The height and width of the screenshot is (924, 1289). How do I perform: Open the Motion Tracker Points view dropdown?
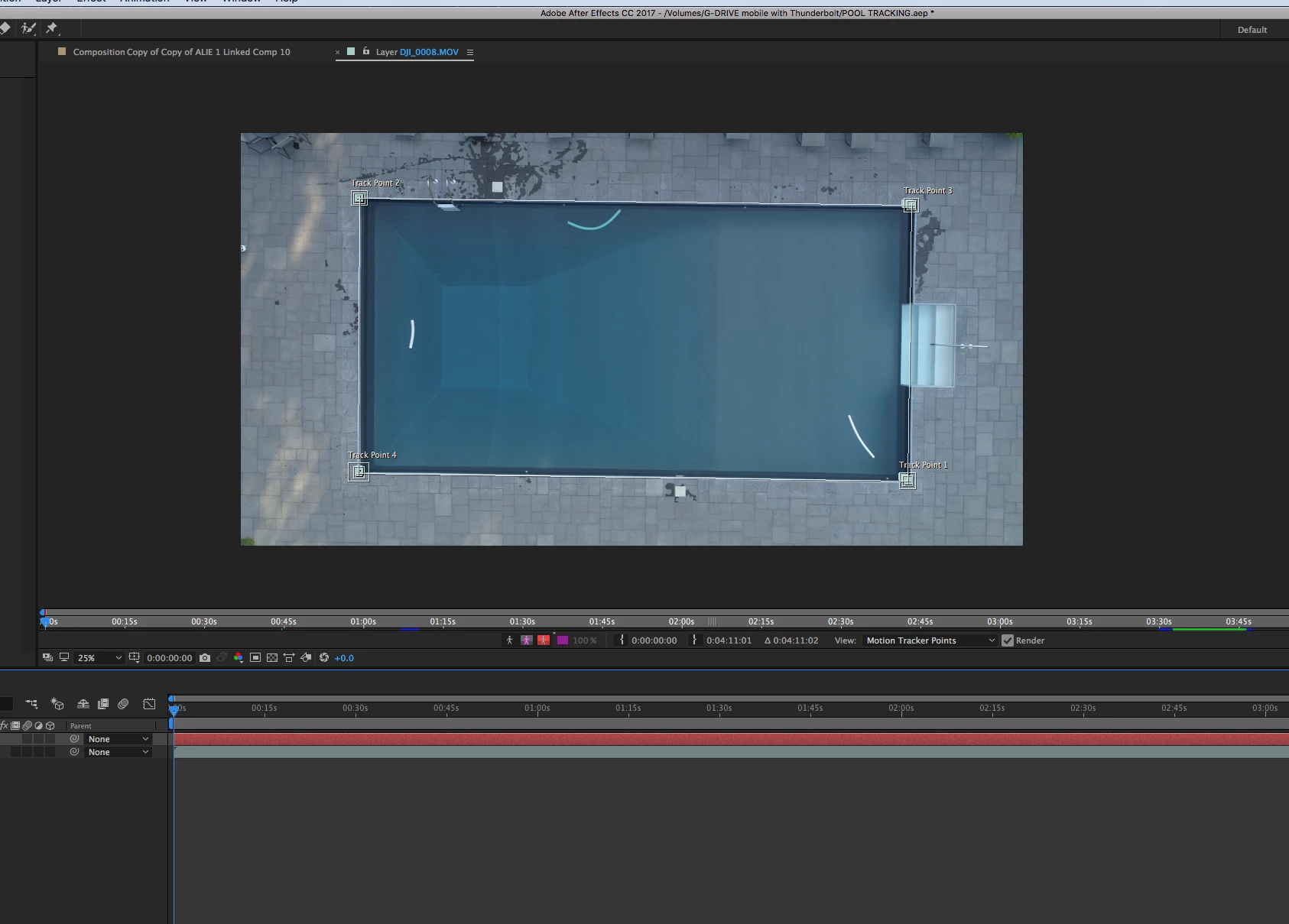pyautogui.click(x=930, y=640)
